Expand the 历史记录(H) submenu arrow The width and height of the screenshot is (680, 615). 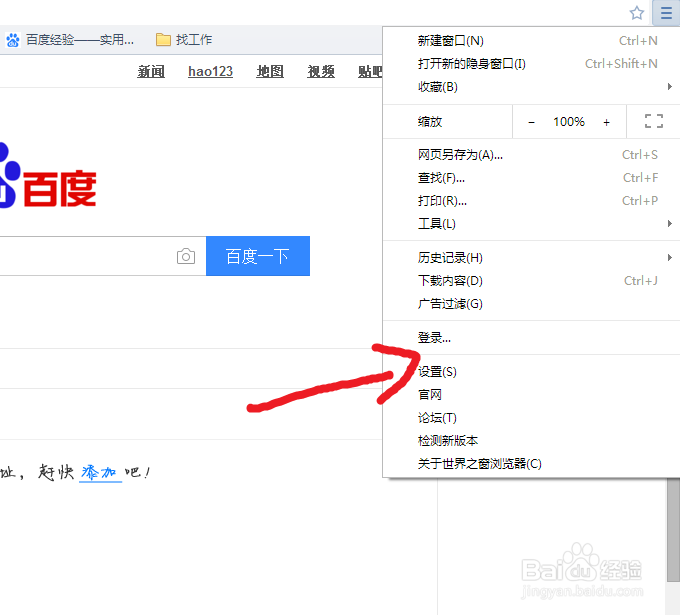(x=670, y=258)
